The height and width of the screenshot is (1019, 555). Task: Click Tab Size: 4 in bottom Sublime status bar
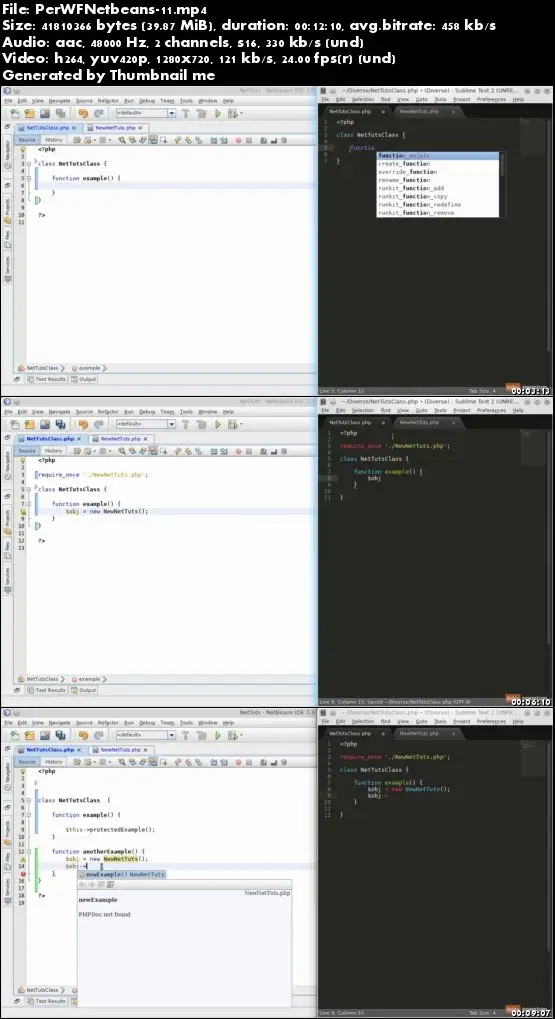[x=482, y=1013]
